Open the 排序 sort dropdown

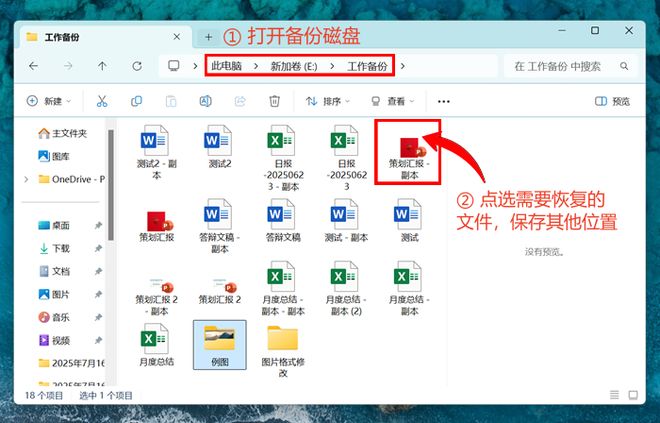(328, 101)
